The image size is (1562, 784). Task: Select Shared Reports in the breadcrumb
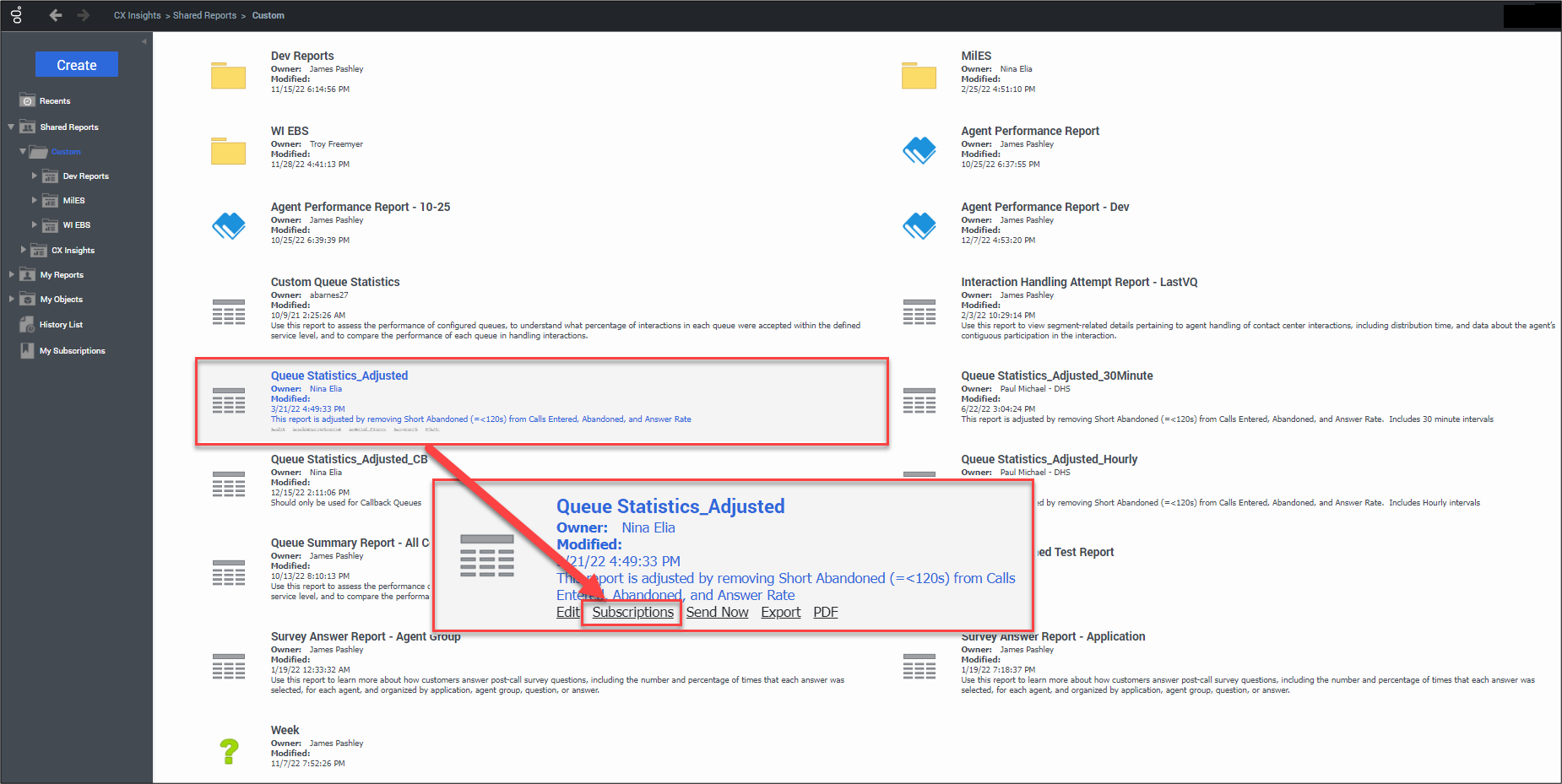pyautogui.click(x=204, y=15)
